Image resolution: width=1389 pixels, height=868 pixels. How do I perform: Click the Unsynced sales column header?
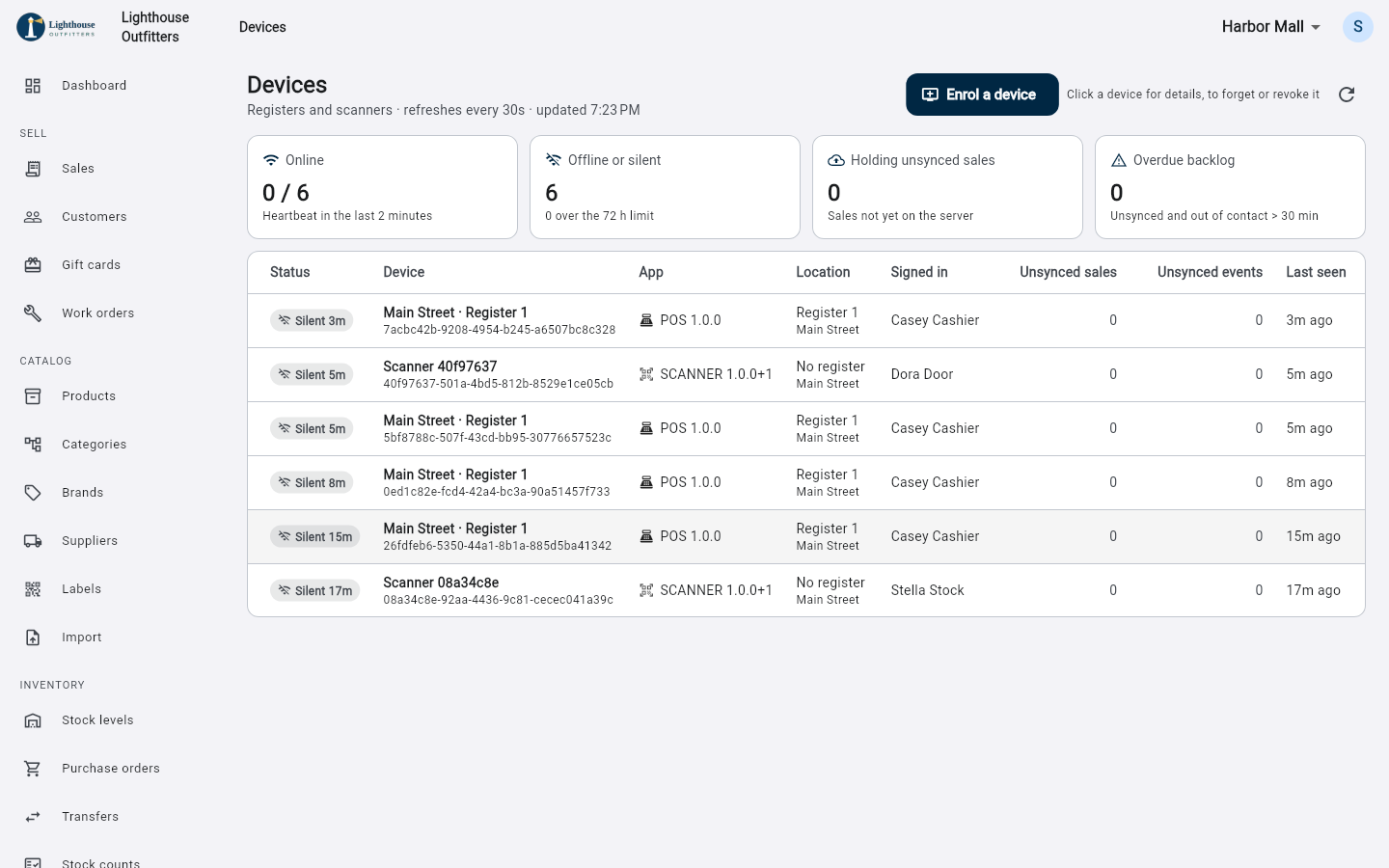[1068, 272]
